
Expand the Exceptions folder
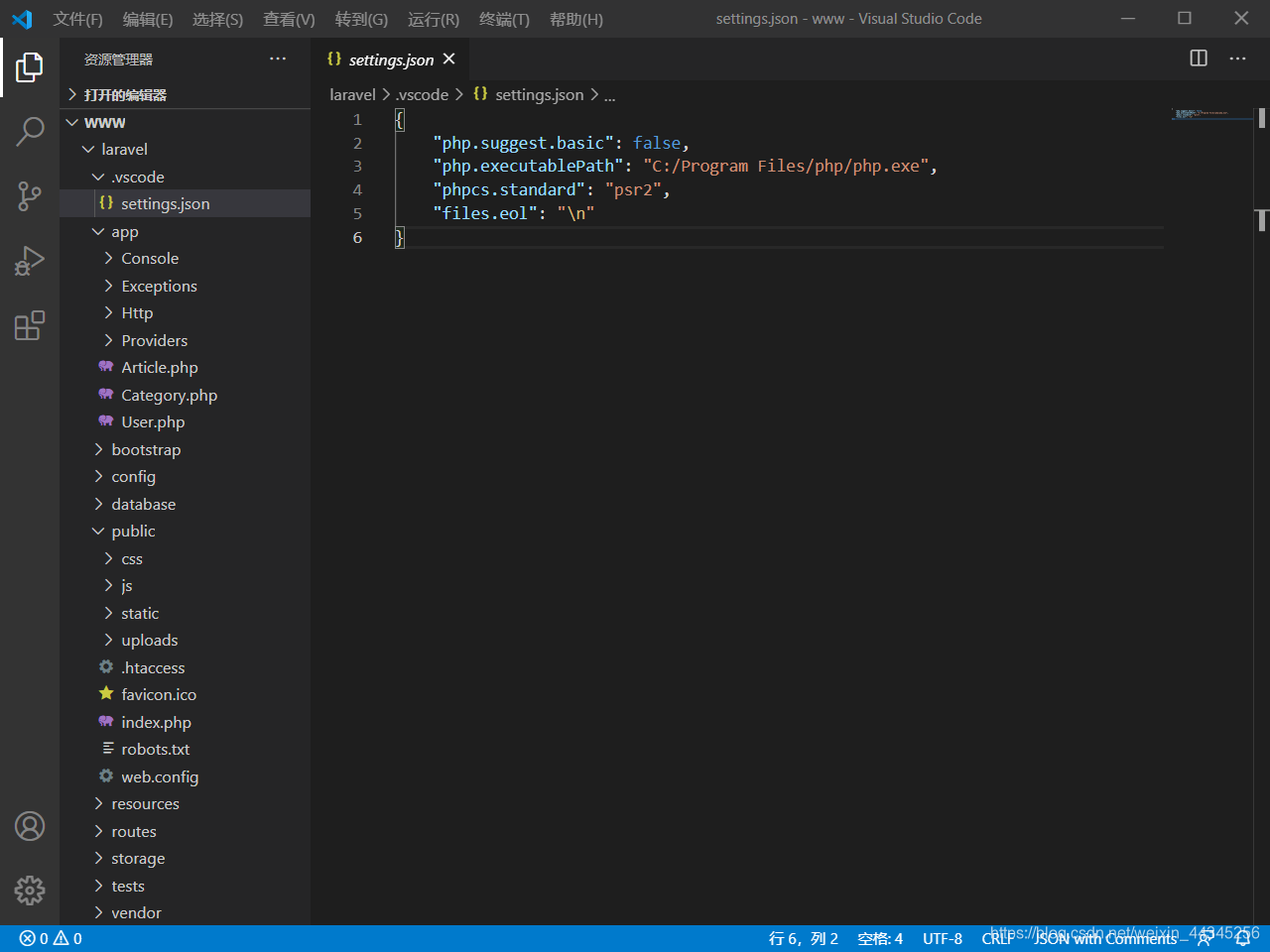pos(185,286)
